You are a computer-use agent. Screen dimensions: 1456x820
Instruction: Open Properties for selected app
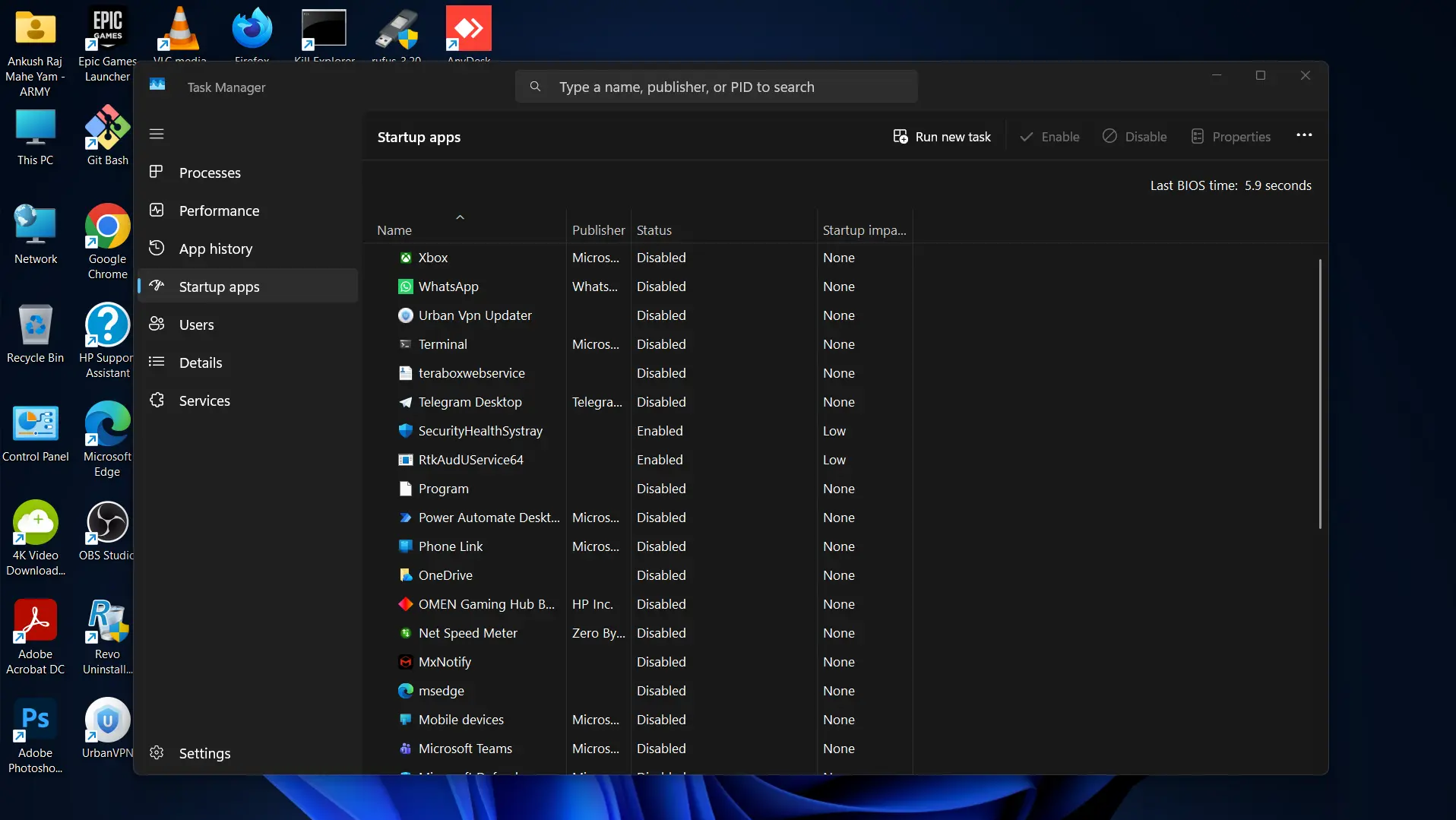[x=1230, y=137]
